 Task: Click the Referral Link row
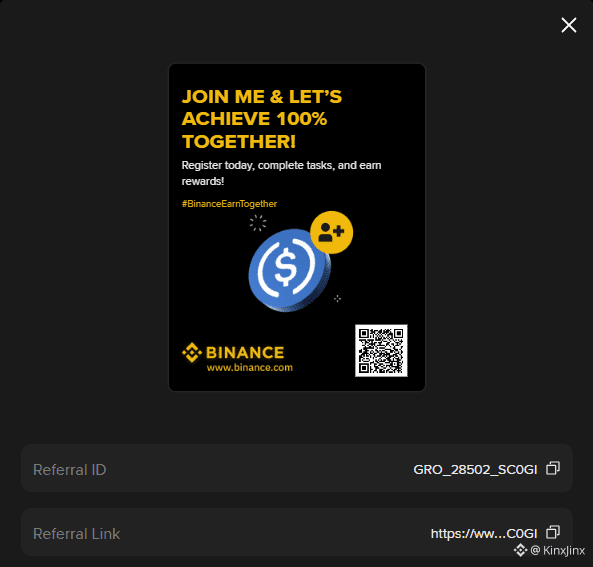(x=297, y=532)
